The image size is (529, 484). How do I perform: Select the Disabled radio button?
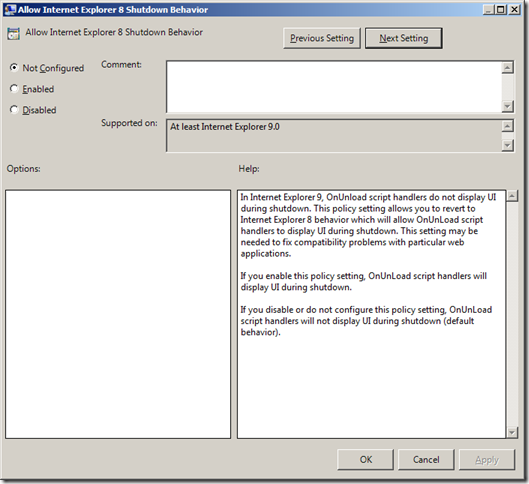[x=14, y=110]
